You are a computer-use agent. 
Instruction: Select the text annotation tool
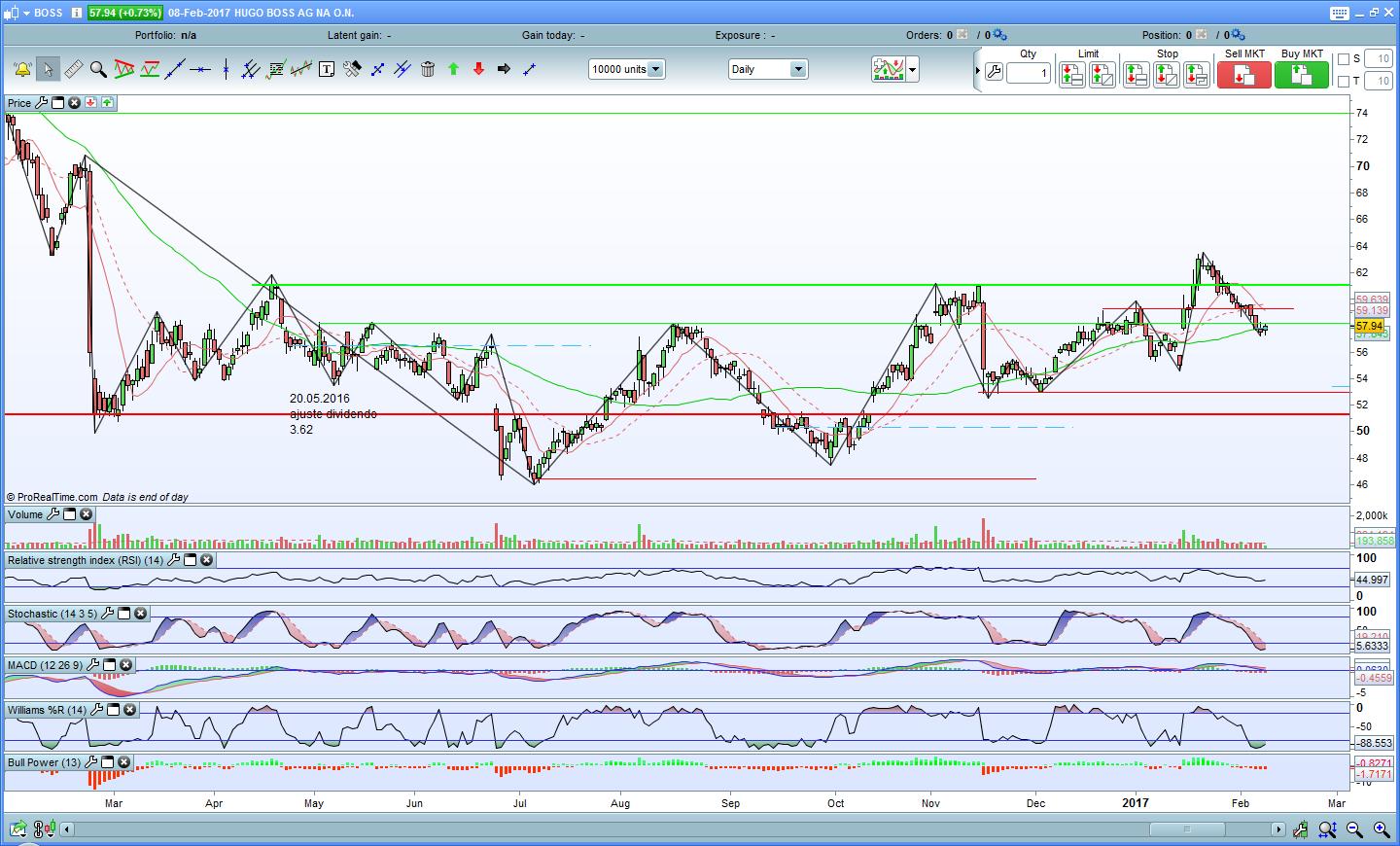coord(327,69)
